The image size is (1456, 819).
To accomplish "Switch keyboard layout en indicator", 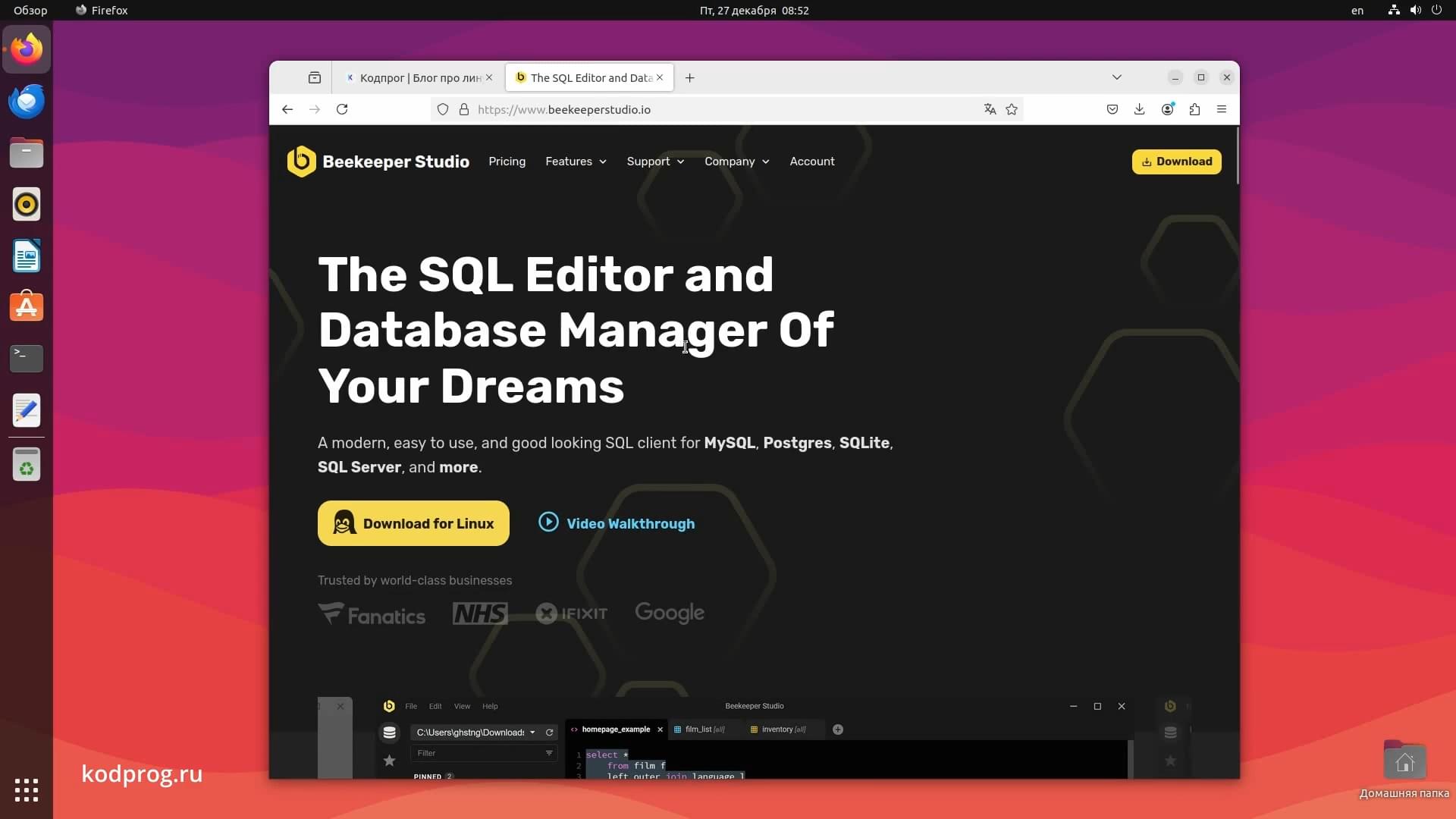I will [1357, 11].
